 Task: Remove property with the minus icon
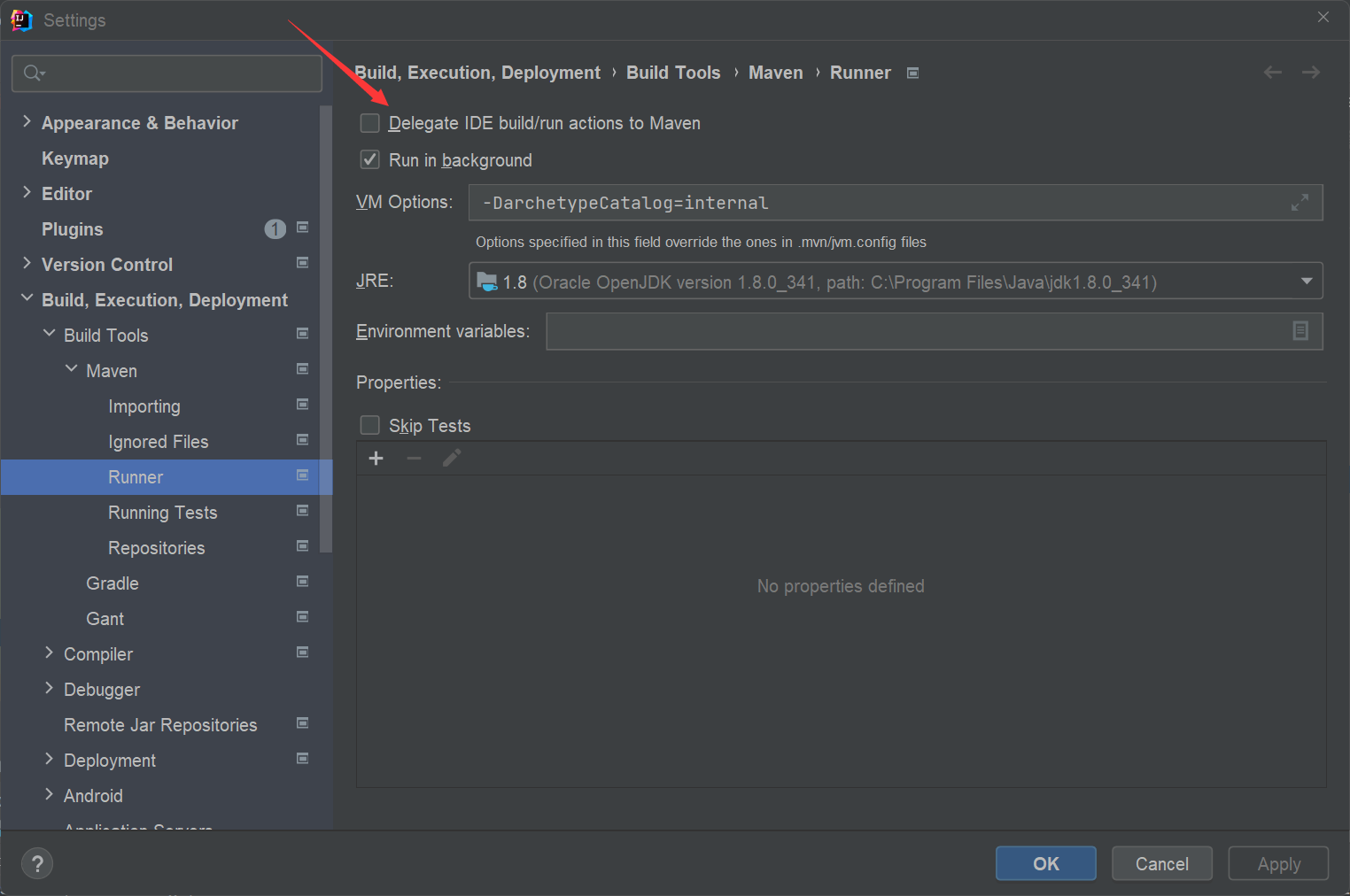[414, 458]
